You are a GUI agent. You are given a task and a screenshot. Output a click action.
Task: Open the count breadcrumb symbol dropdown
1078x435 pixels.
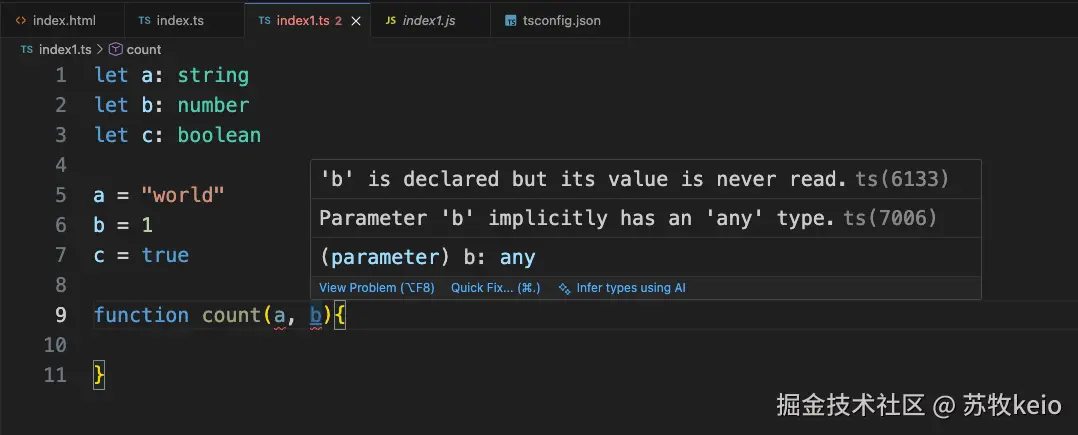tap(144, 49)
